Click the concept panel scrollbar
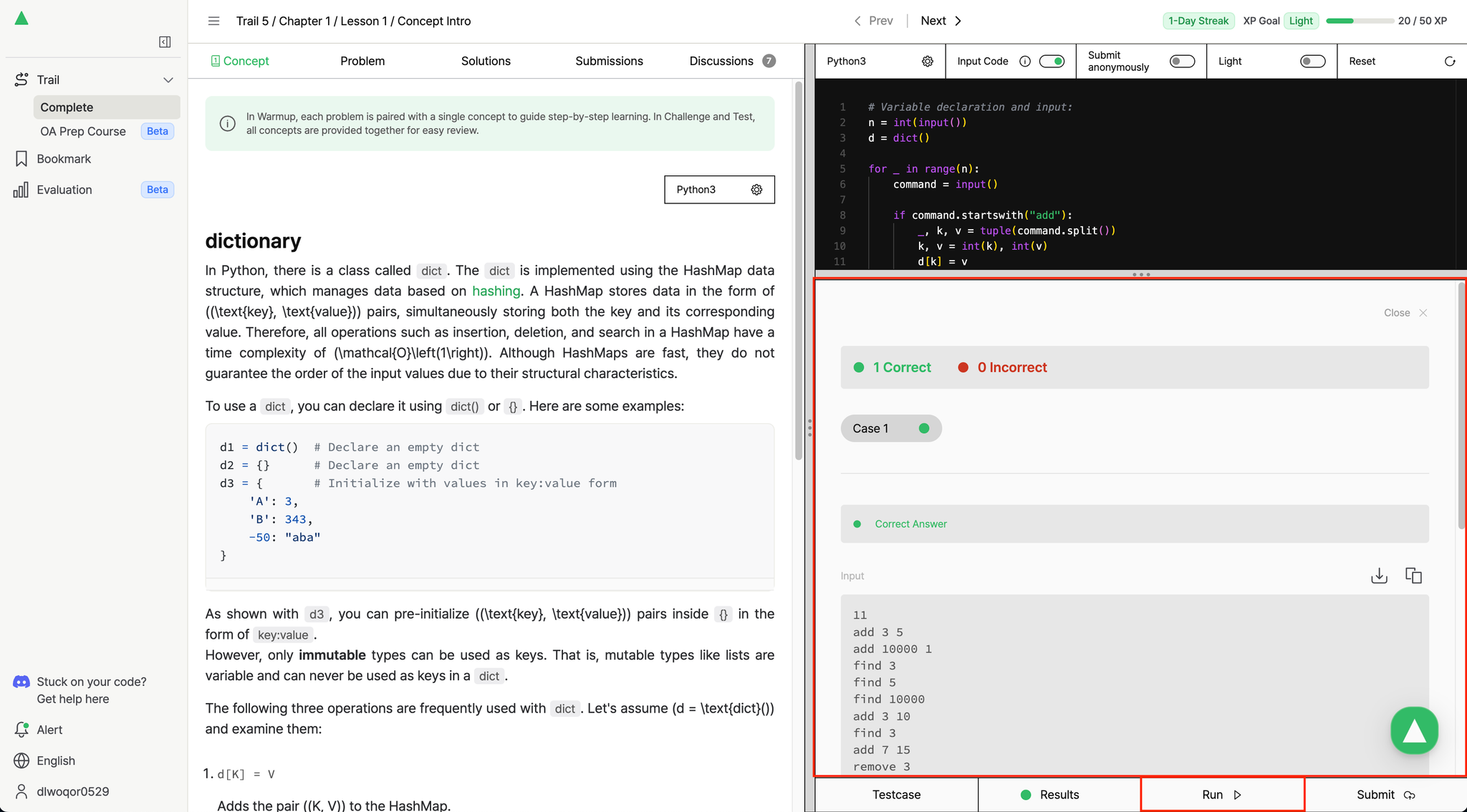Screen dimensions: 1467x812 click(799, 272)
